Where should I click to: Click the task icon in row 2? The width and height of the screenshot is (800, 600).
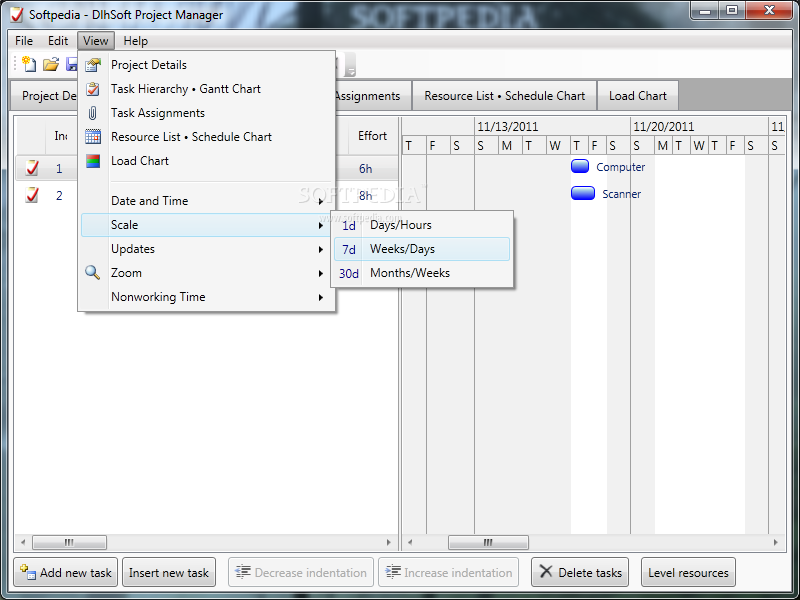32,194
